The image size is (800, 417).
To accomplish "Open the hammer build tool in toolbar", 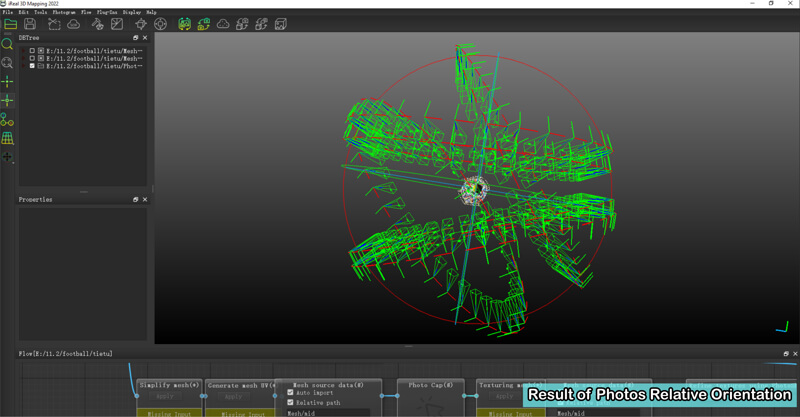I will [x=97, y=24].
